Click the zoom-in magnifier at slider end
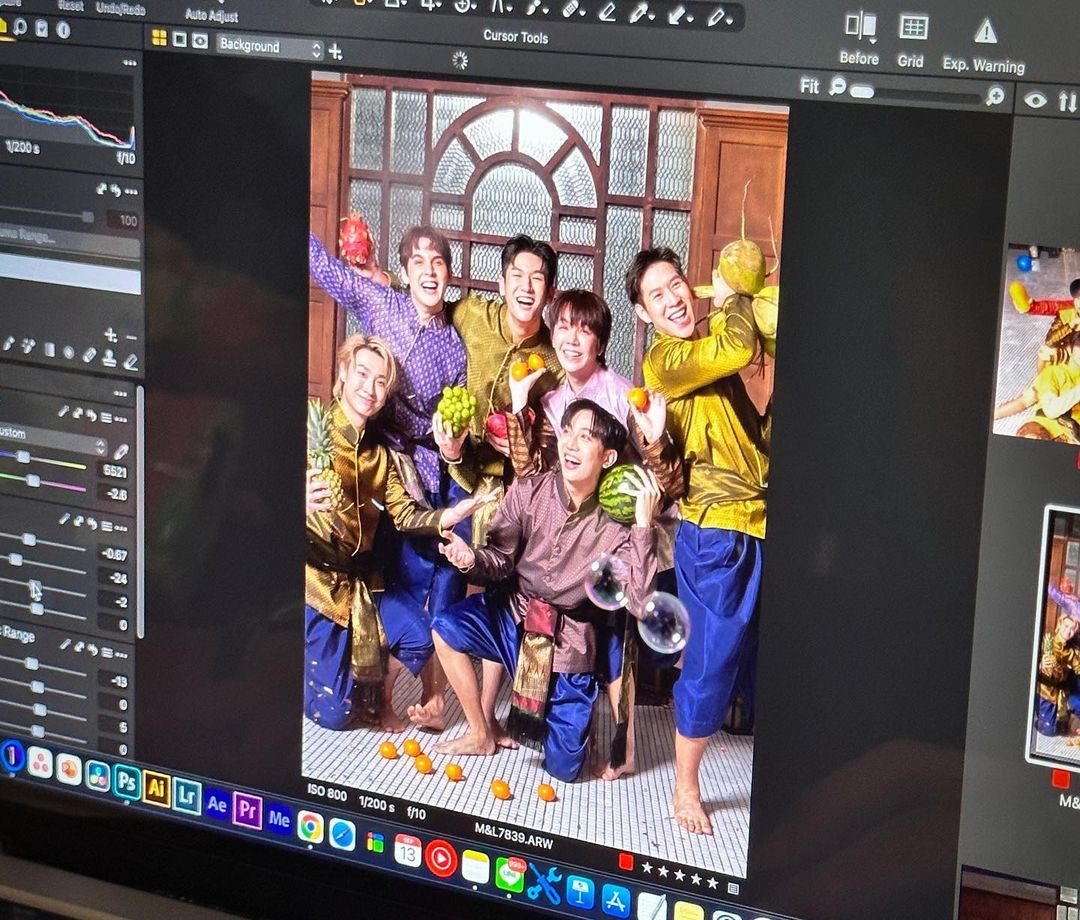1080x920 pixels. click(995, 96)
